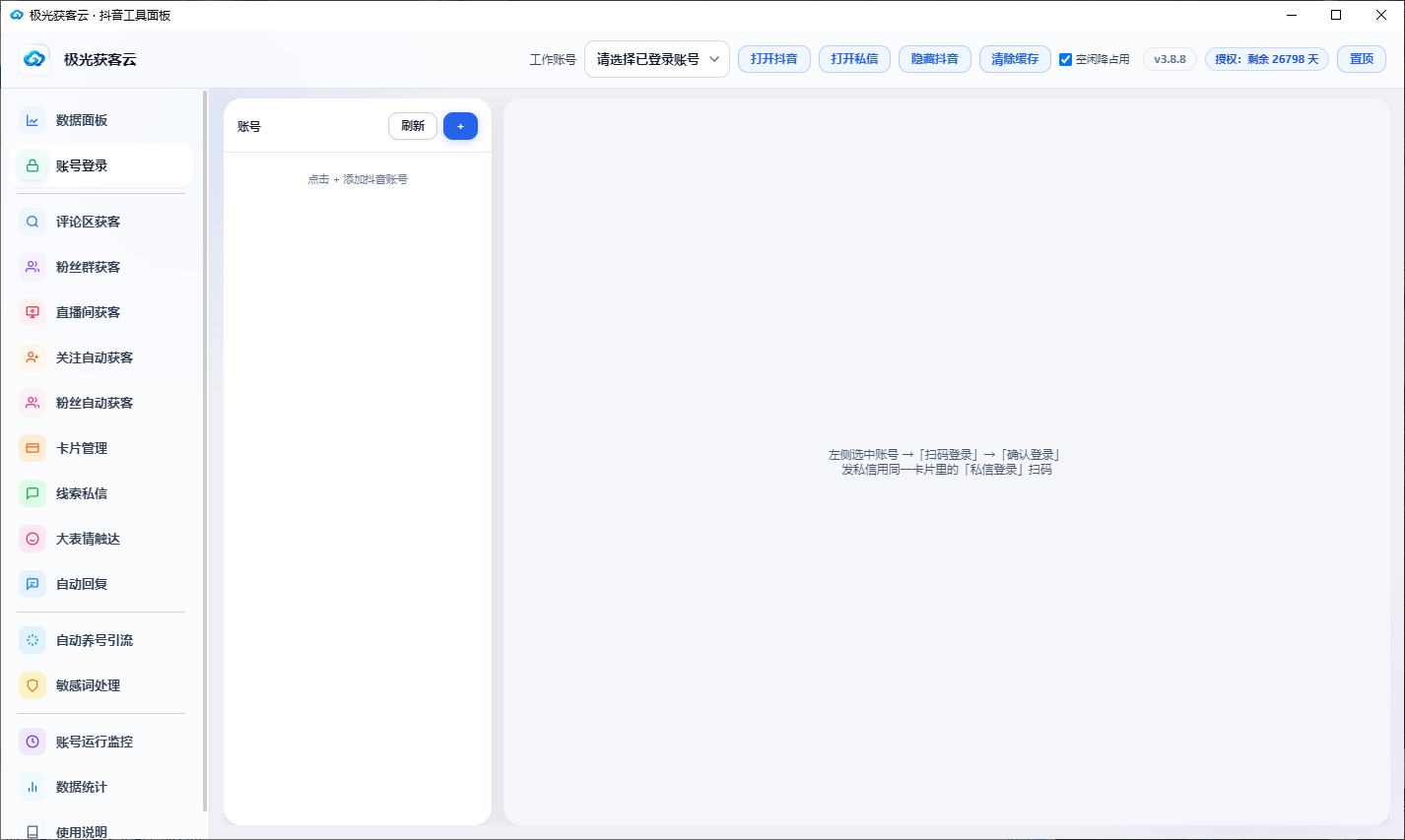This screenshot has width=1405, height=840.
Task: Click the title bar app icon
Action: tap(17, 15)
